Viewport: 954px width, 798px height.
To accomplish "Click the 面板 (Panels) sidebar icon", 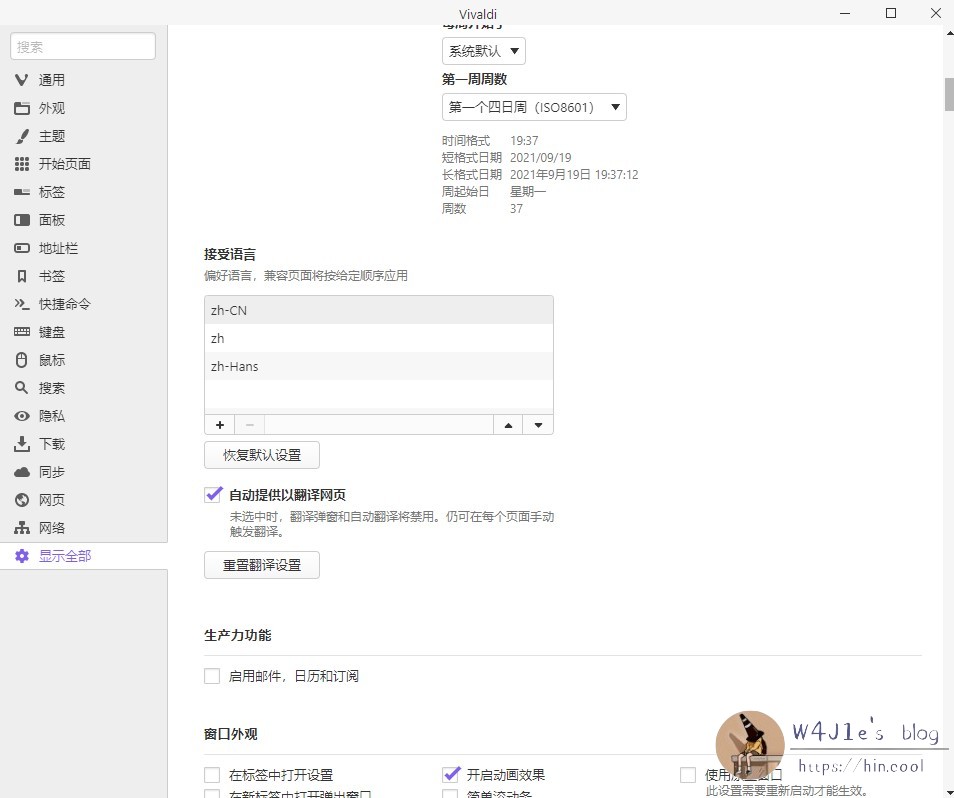I will coord(52,220).
